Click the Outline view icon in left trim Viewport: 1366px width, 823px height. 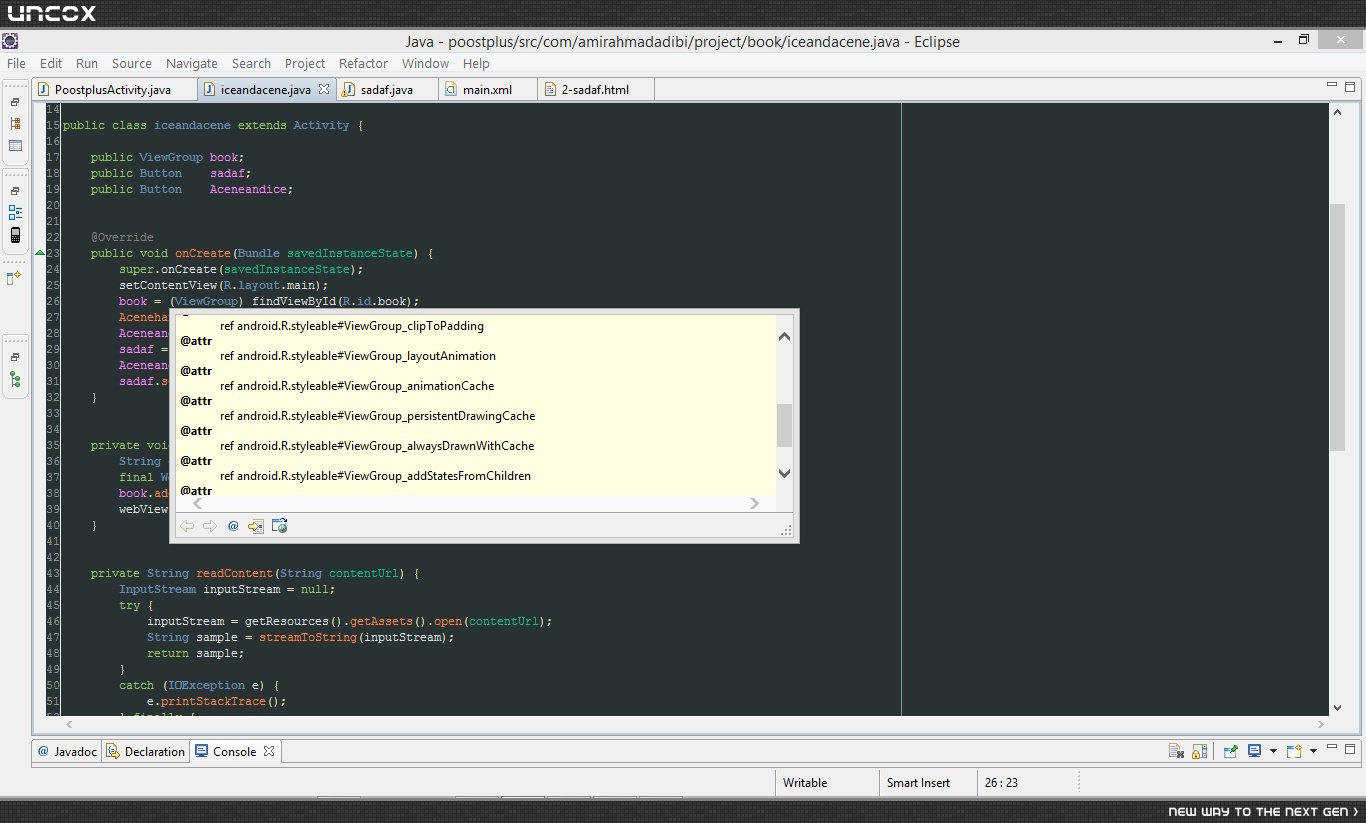[x=15, y=212]
